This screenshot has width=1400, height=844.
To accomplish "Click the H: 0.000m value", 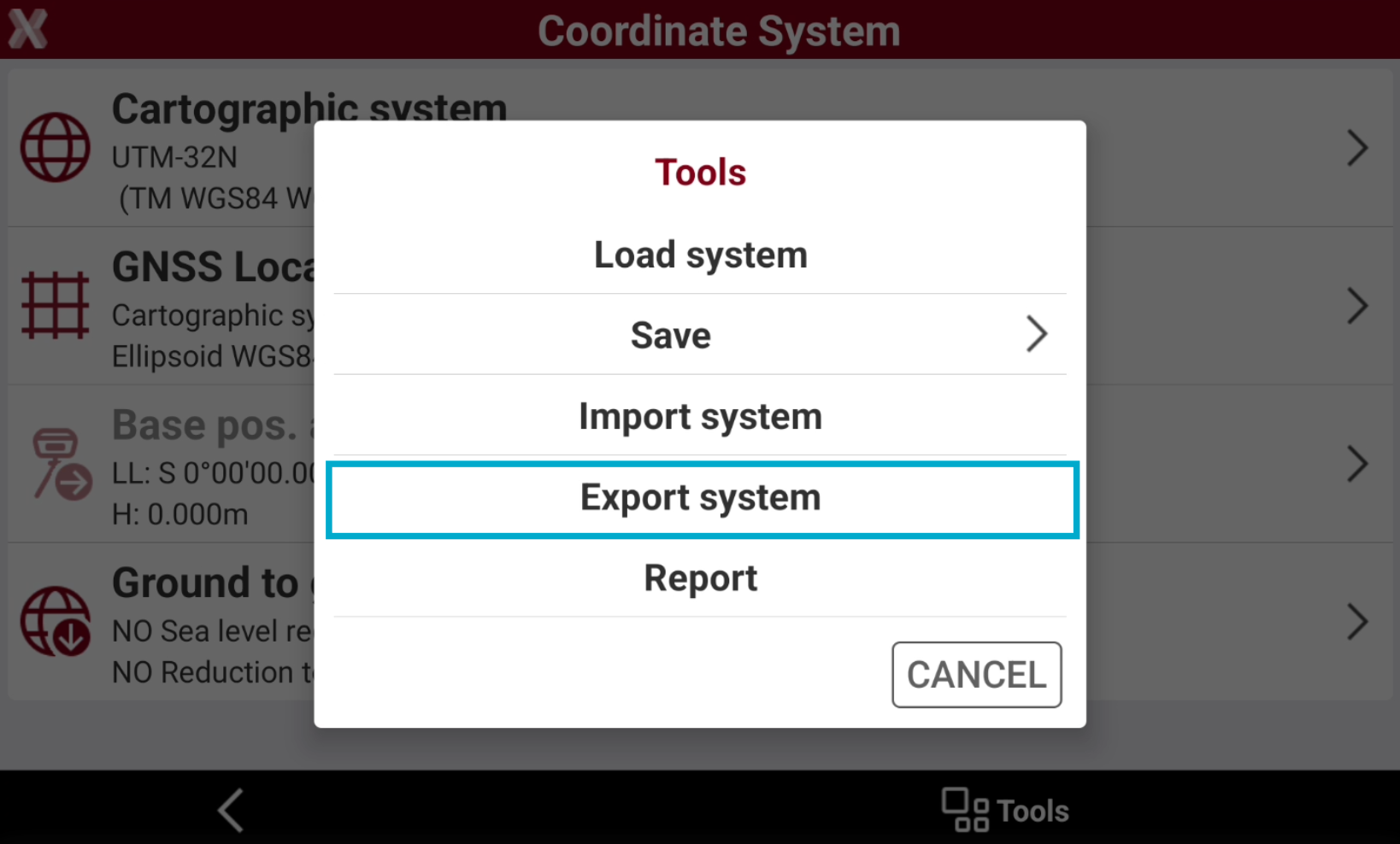I will 180,514.
